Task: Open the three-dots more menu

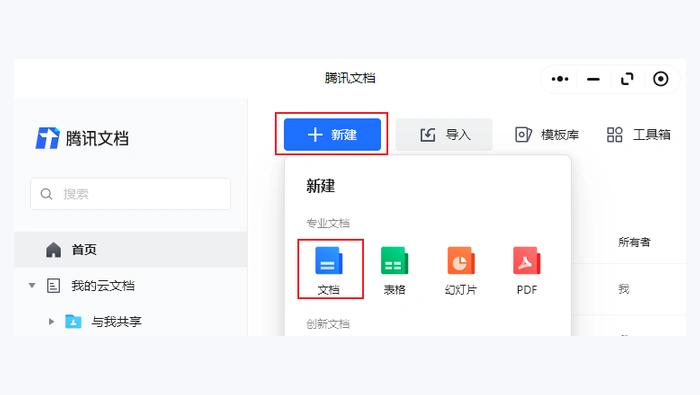Action: [560, 79]
